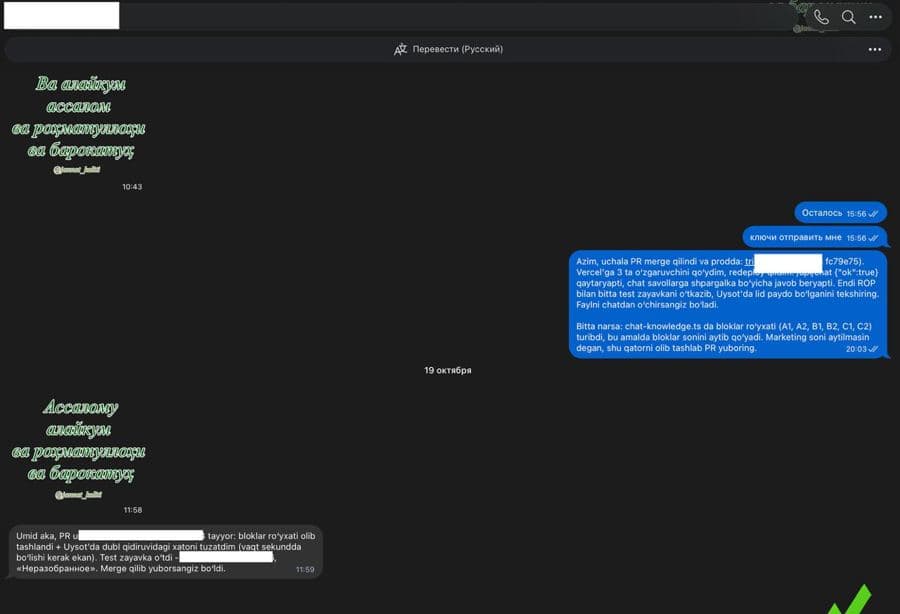Click the message starting 'Azim, uchala PR merge qilindi'
The height and width of the screenshot is (614, 900).
[728, 304]
